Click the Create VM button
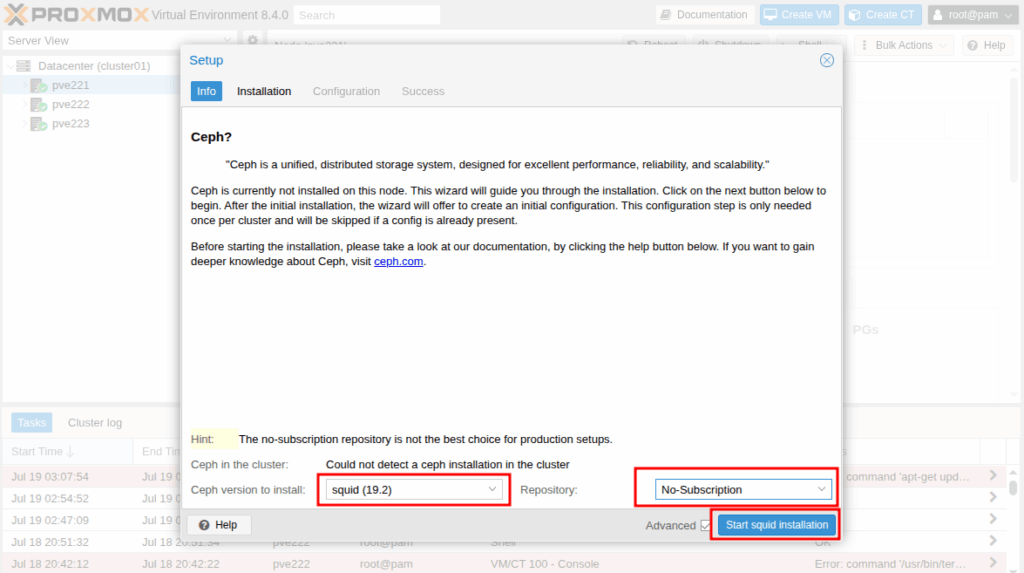1024x573 pixels. click(x=799, y=14)
